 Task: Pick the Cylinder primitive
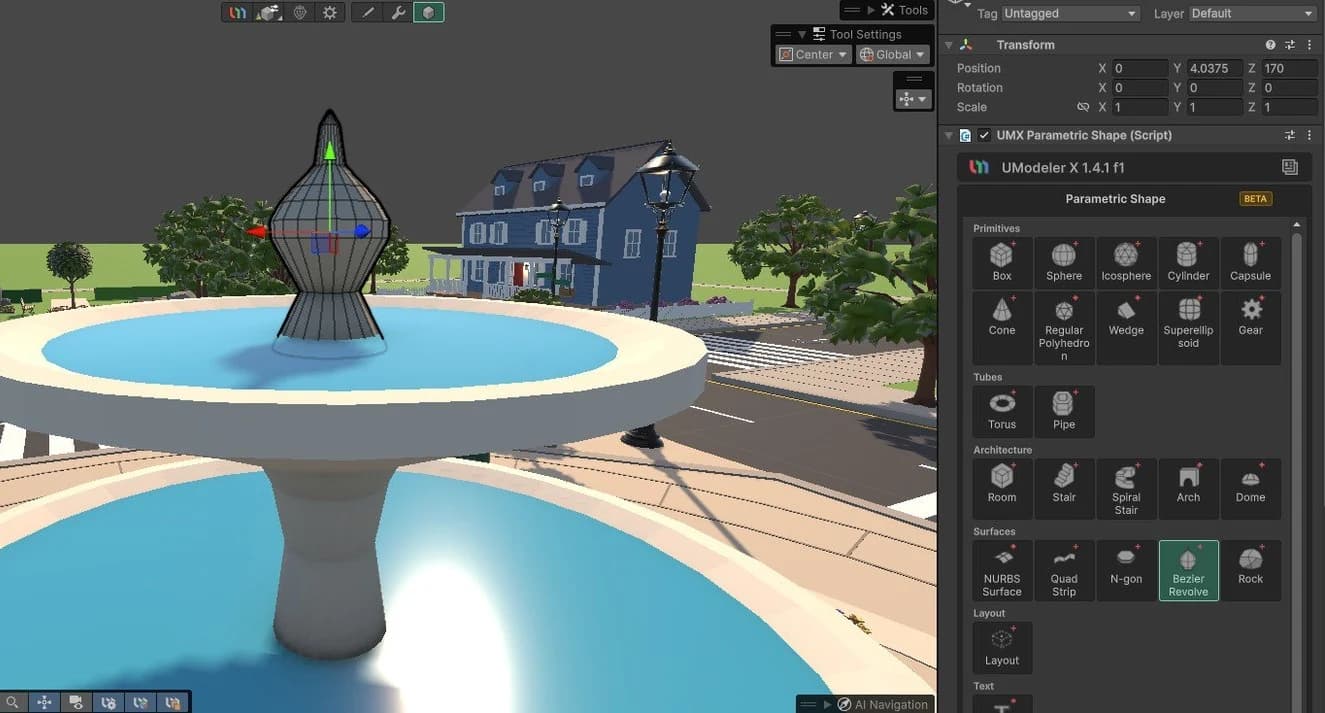click(1188, 262)
